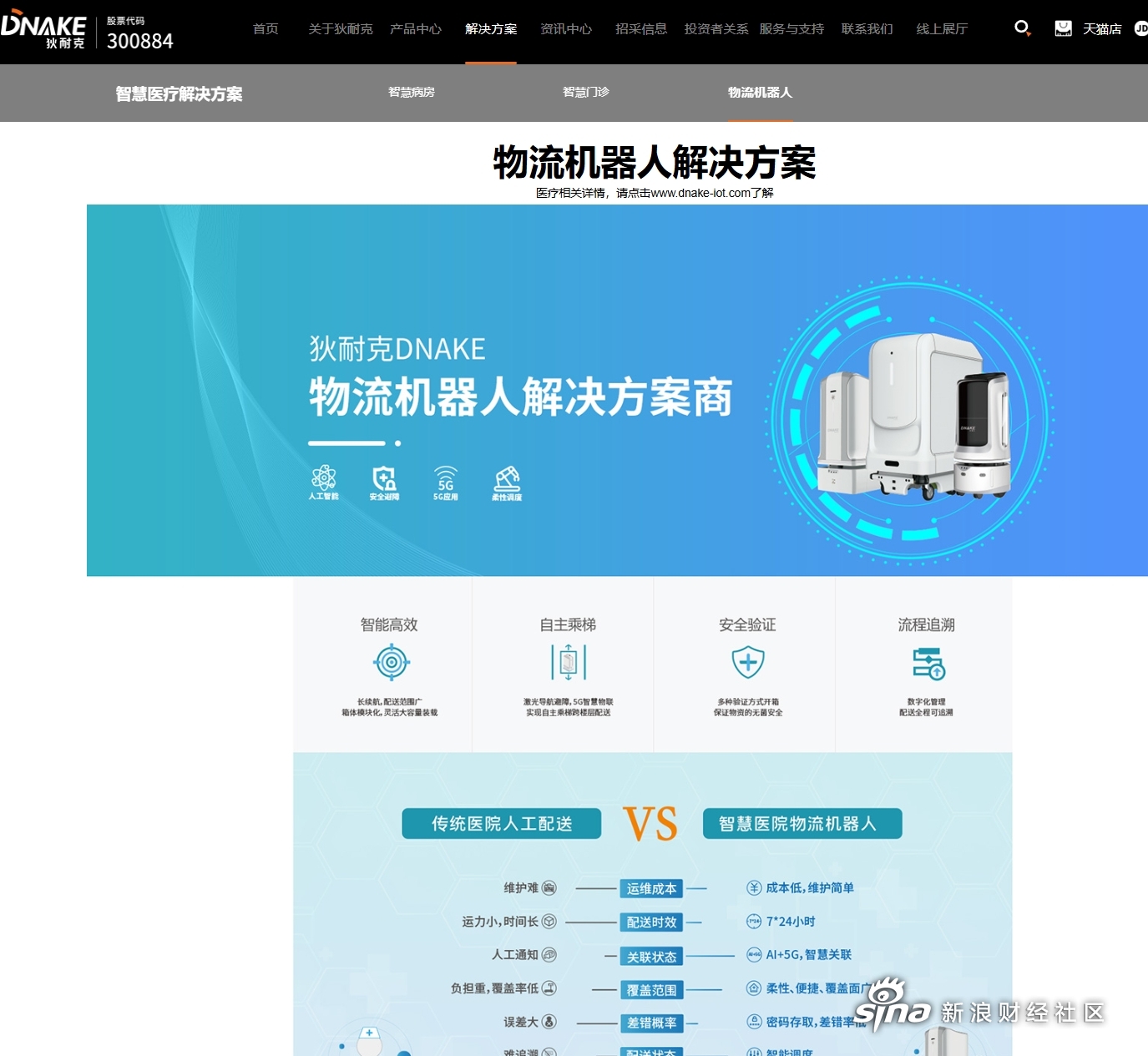The width and height of the screenshot is (1148, 1056).
Task: Click the icon next to 误差大
Action: pos(549,1022)
